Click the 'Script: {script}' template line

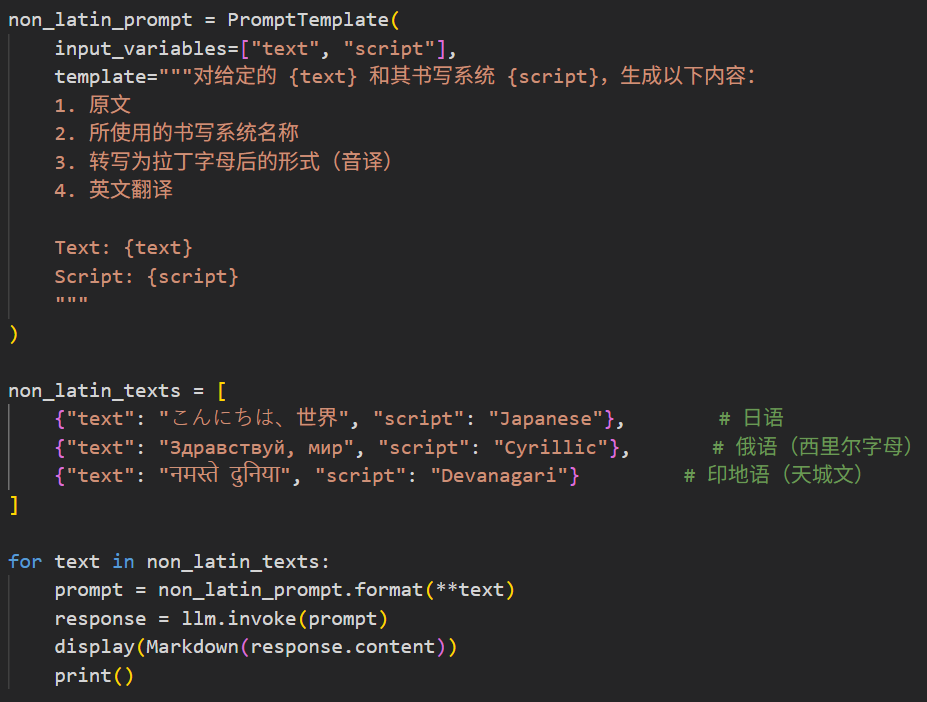coord(147,277)
